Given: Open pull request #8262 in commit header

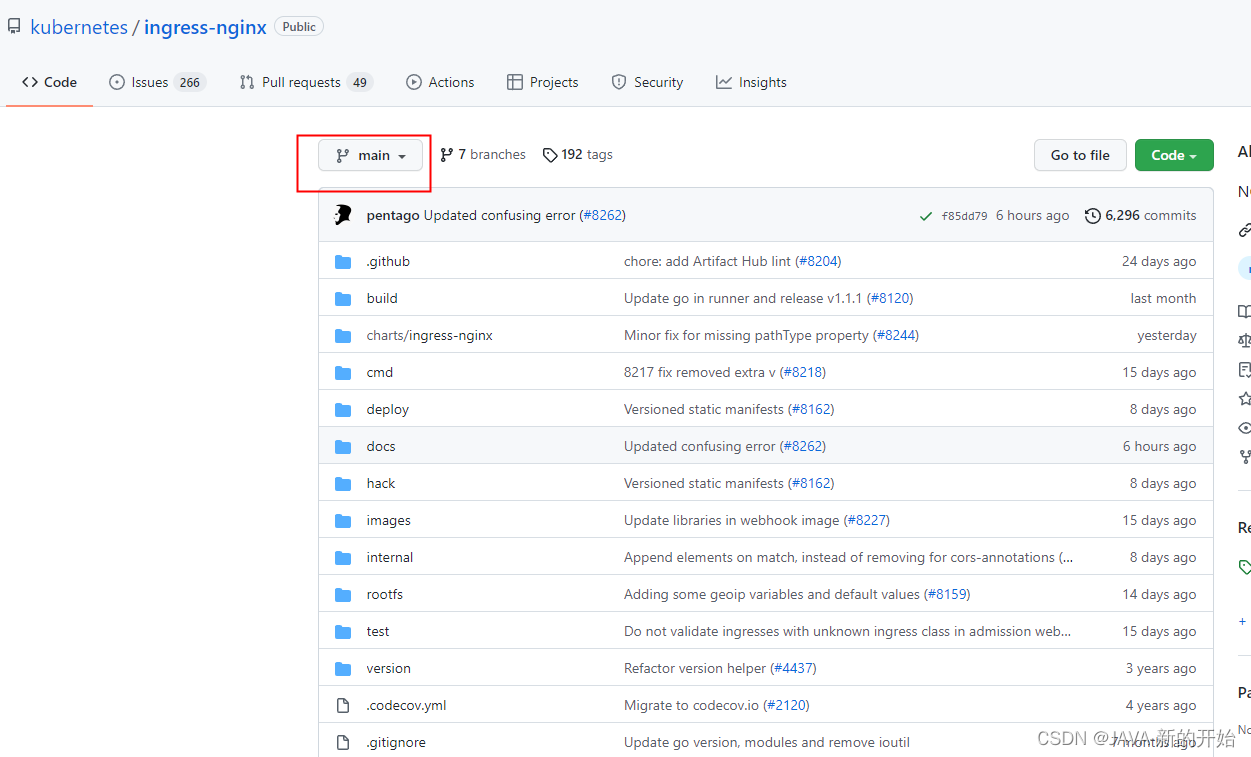Looking at the screenshot, I should tap(603, 215).
